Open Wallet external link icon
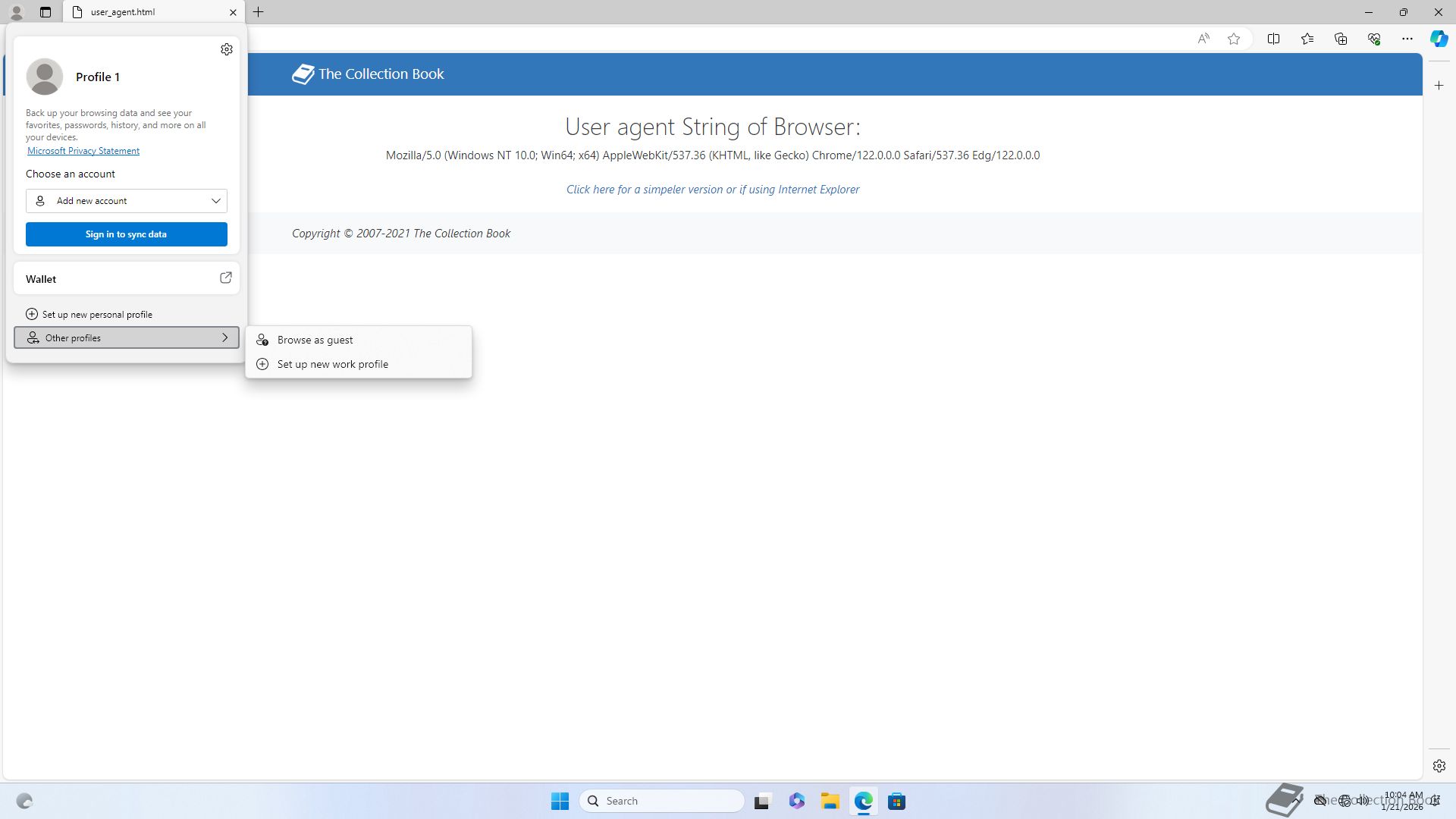 click(x=225, y=278)
